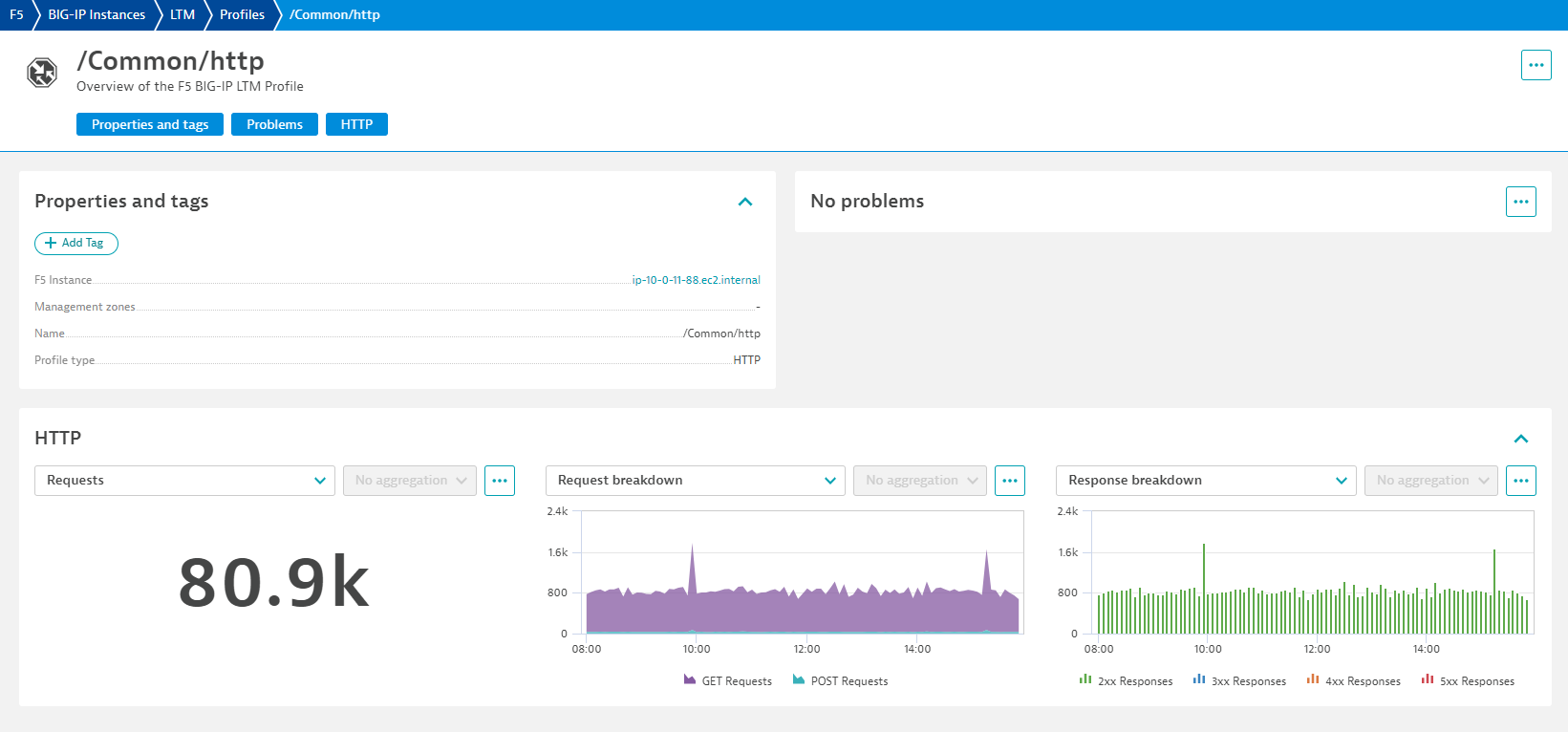Click the 4xx Responses orange legend swatch

[1313, 680]
